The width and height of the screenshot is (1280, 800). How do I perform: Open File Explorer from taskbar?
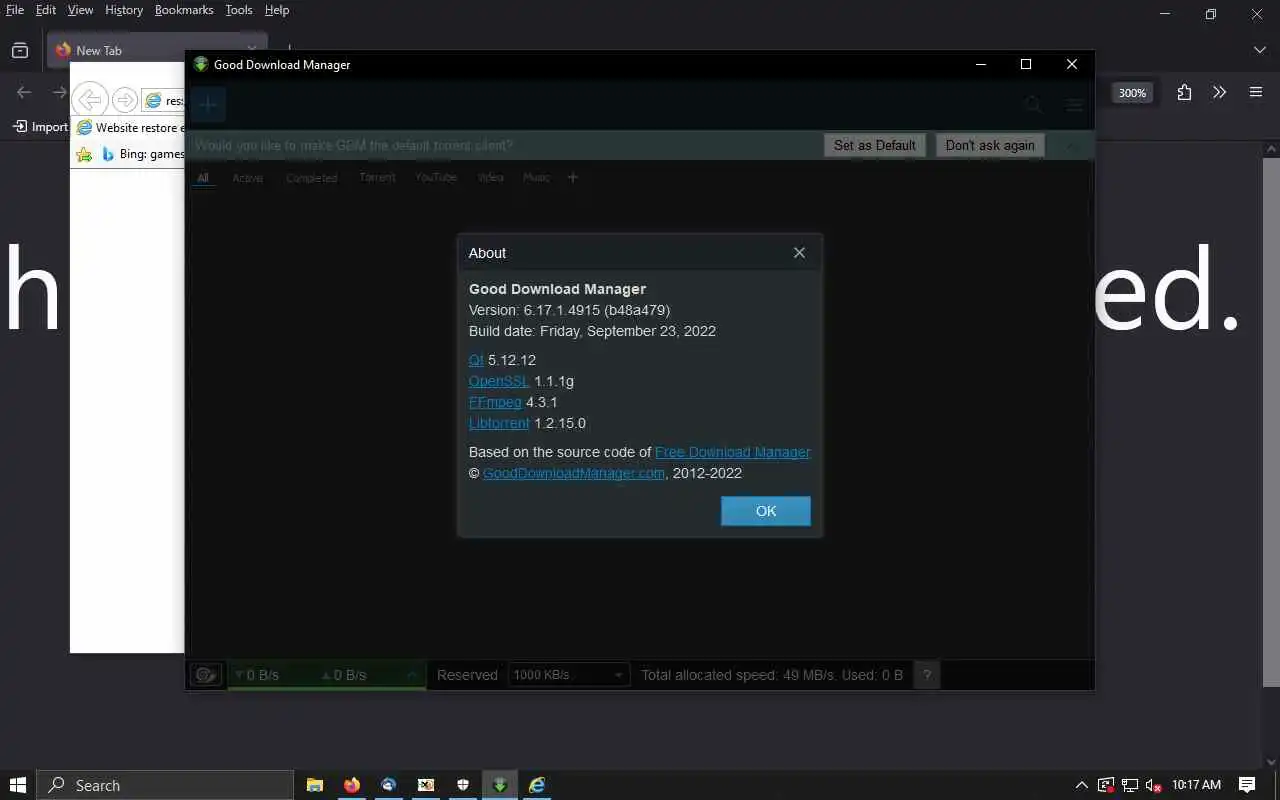[314, 785]
